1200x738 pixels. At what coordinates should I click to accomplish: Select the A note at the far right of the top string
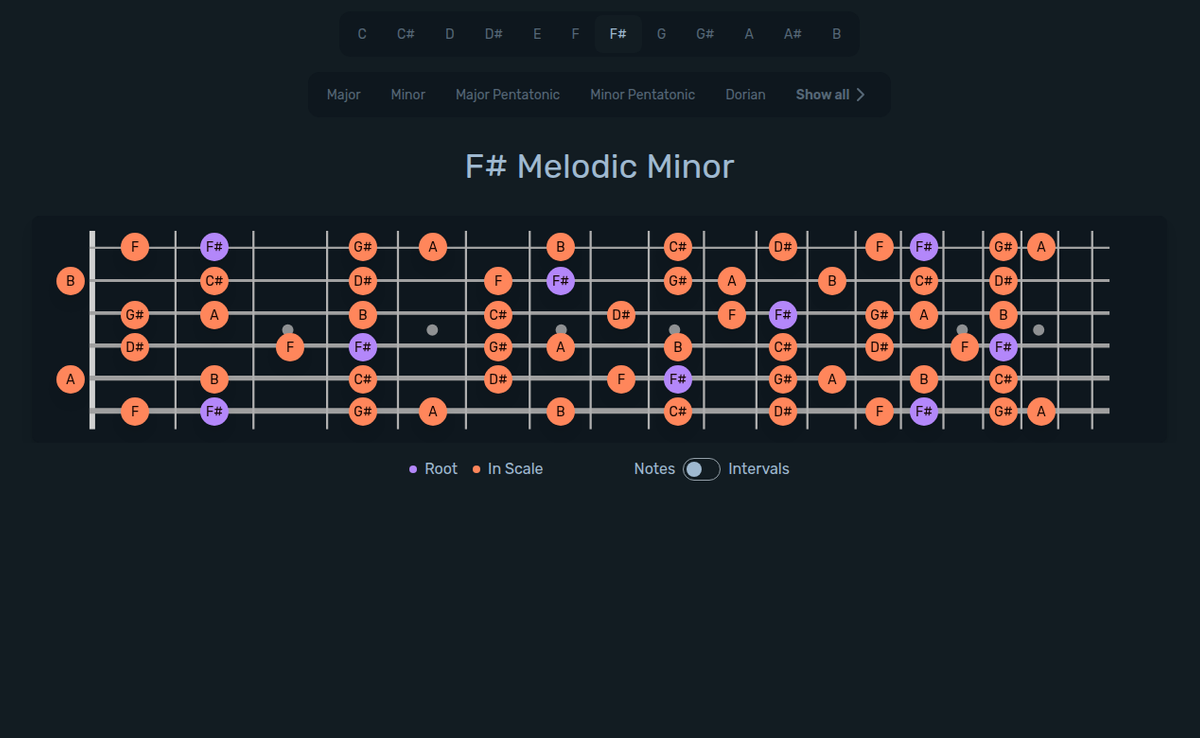pyautogui.click(x=1041, y=246)
